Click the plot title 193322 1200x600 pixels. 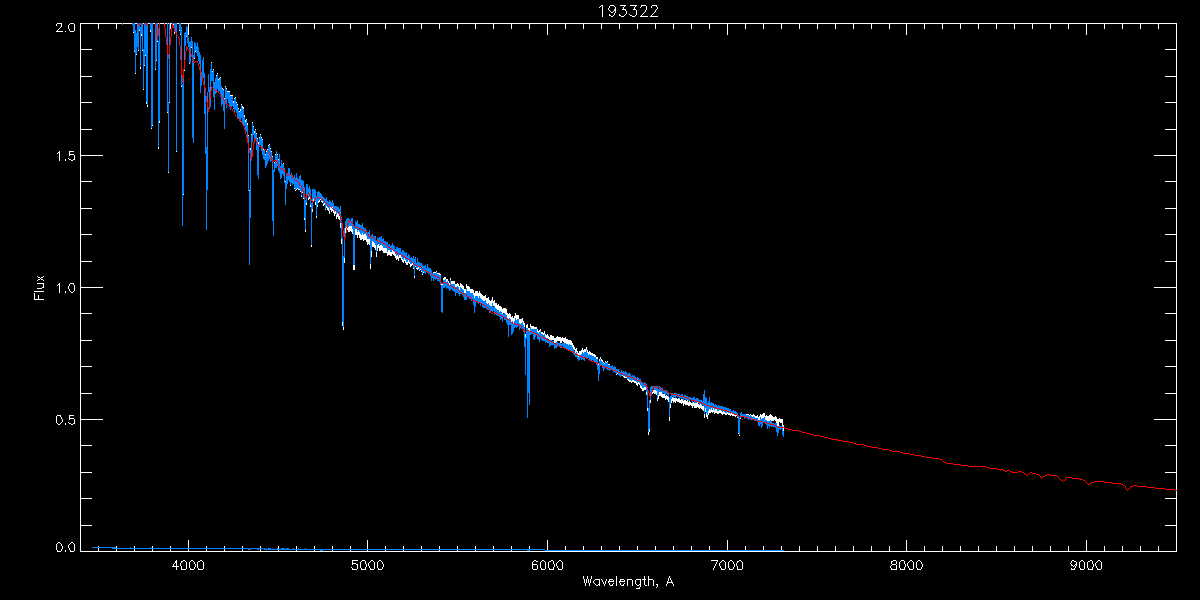coord(600,10)
